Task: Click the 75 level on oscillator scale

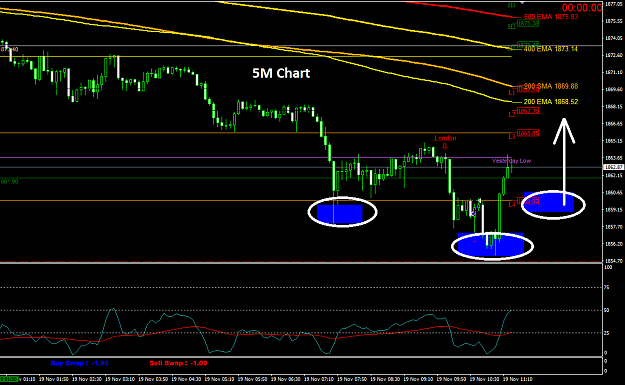Action: [x=607, y=287]
